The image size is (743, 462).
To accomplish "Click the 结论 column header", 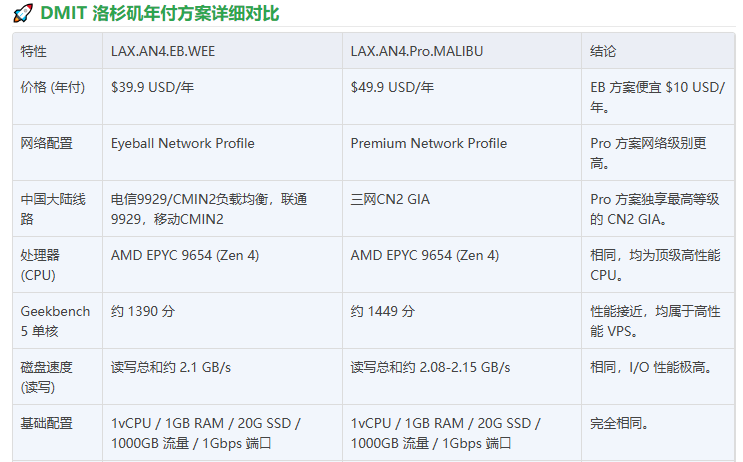I will [x=603, y=51].
